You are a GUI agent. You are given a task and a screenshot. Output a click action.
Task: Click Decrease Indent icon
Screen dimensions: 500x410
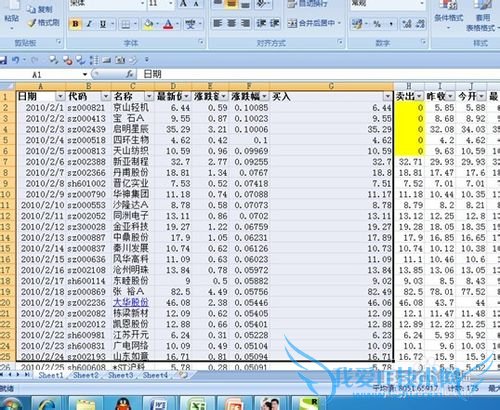260,23
